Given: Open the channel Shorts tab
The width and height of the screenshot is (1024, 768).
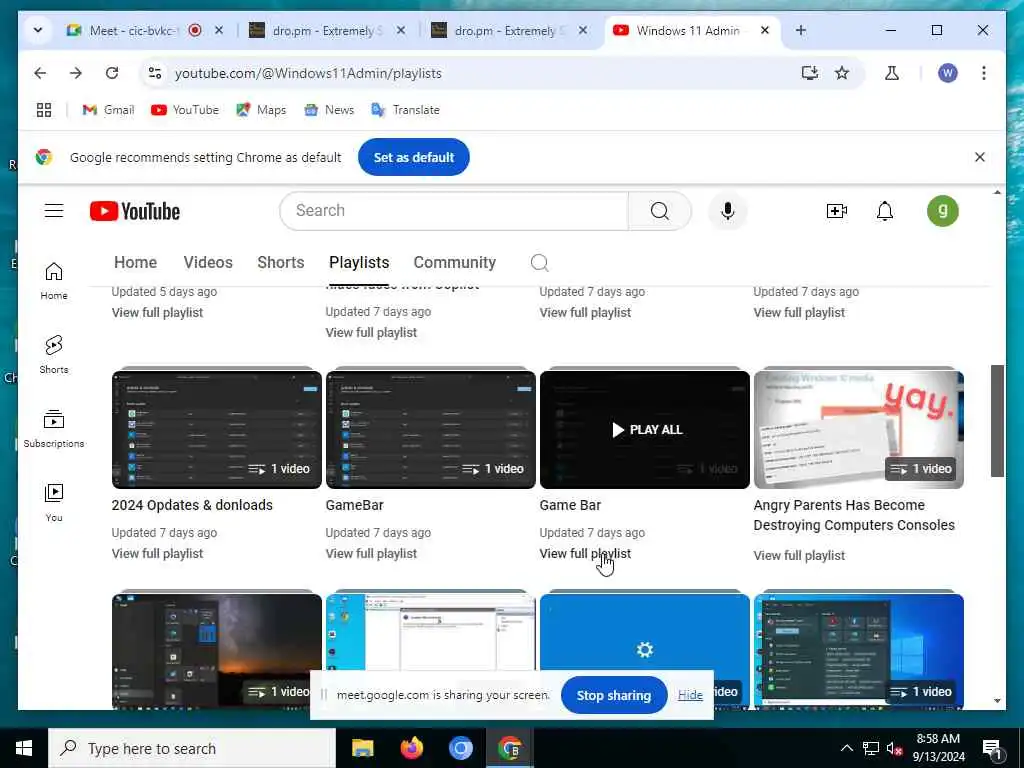Looking at the screenshot, I should tap(281, 263).
